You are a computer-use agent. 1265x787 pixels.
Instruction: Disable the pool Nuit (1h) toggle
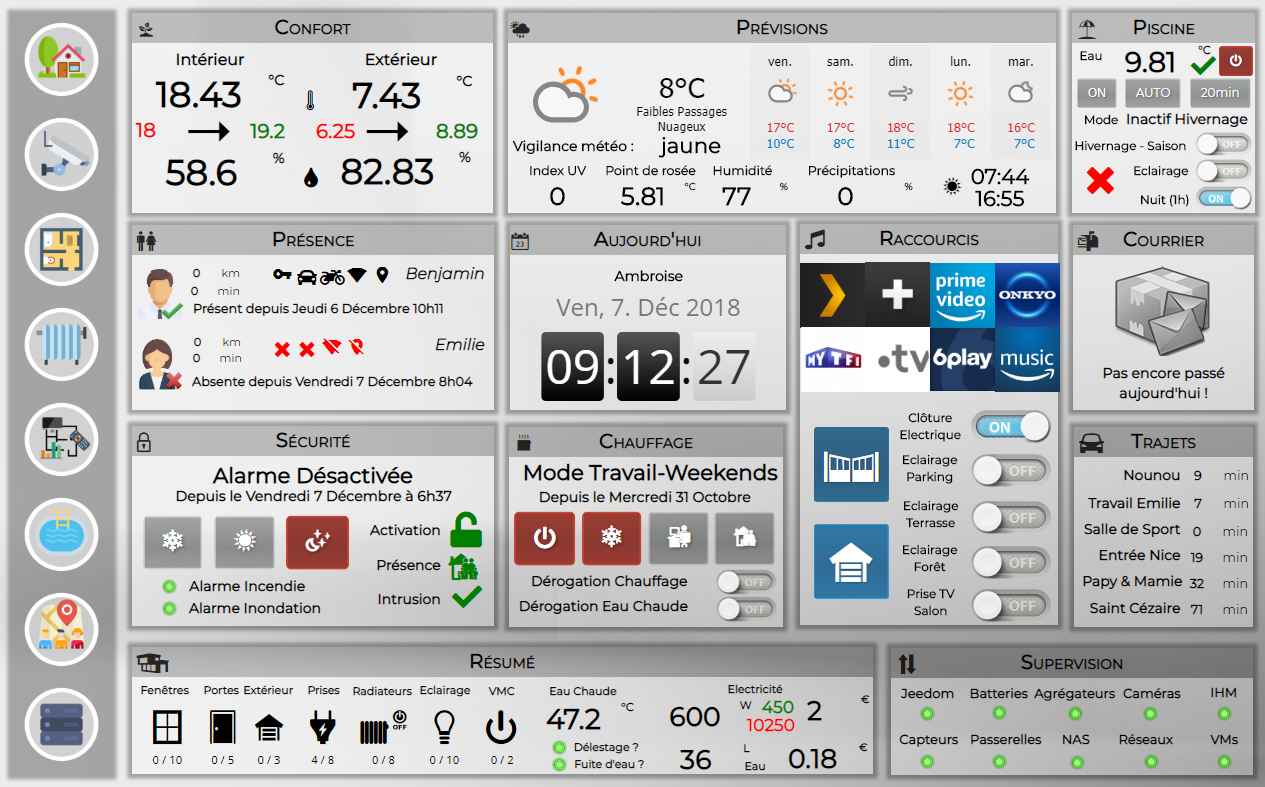1223,198
